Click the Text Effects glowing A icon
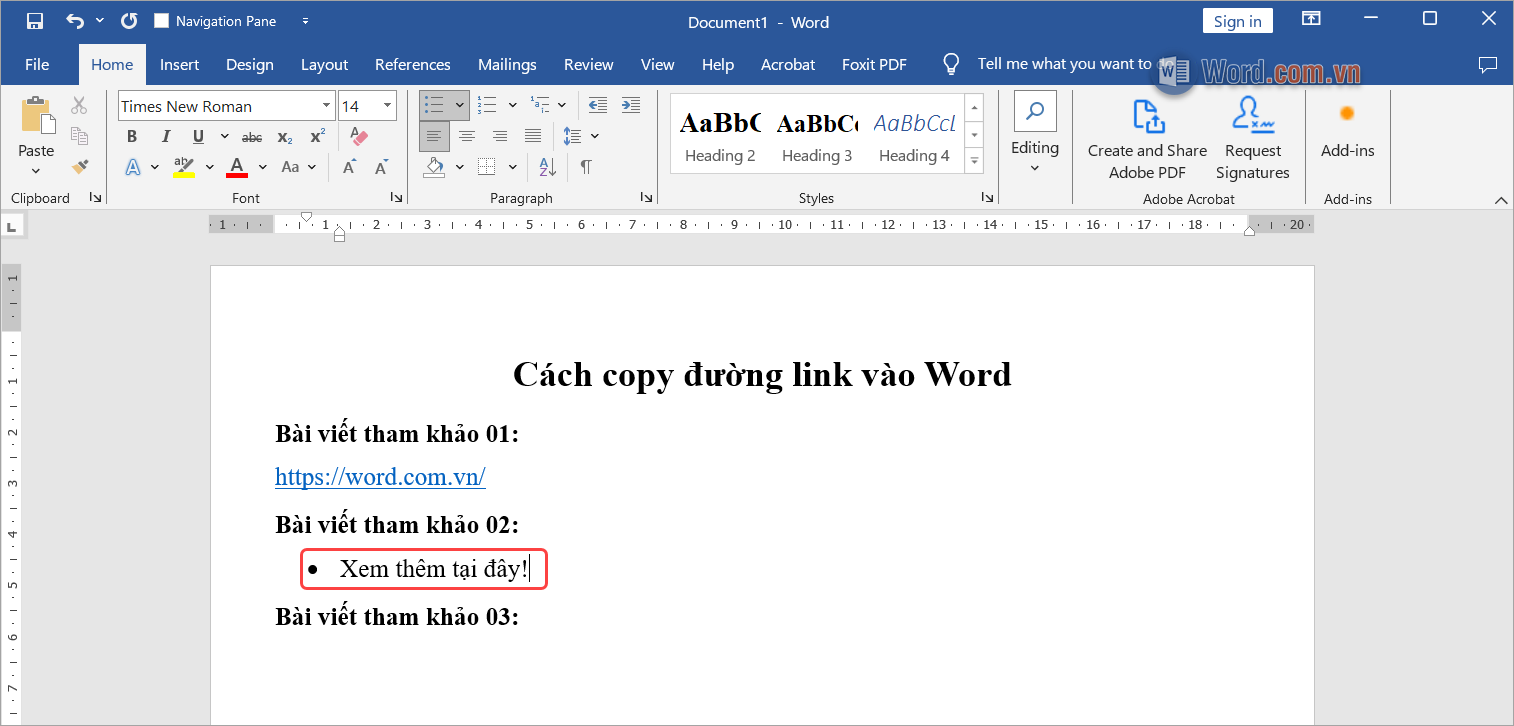This screenshot has width=1514, height=726. 134,167
